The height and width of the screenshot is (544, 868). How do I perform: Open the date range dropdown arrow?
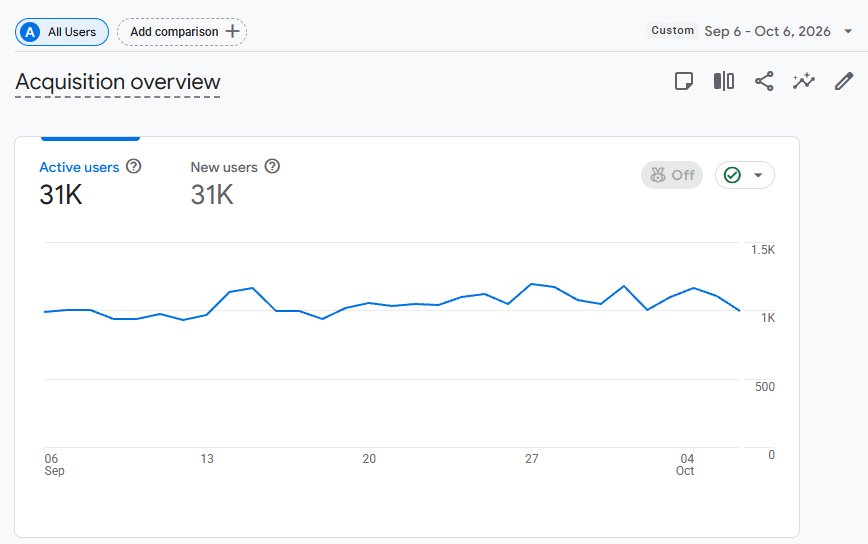[848, 31]
